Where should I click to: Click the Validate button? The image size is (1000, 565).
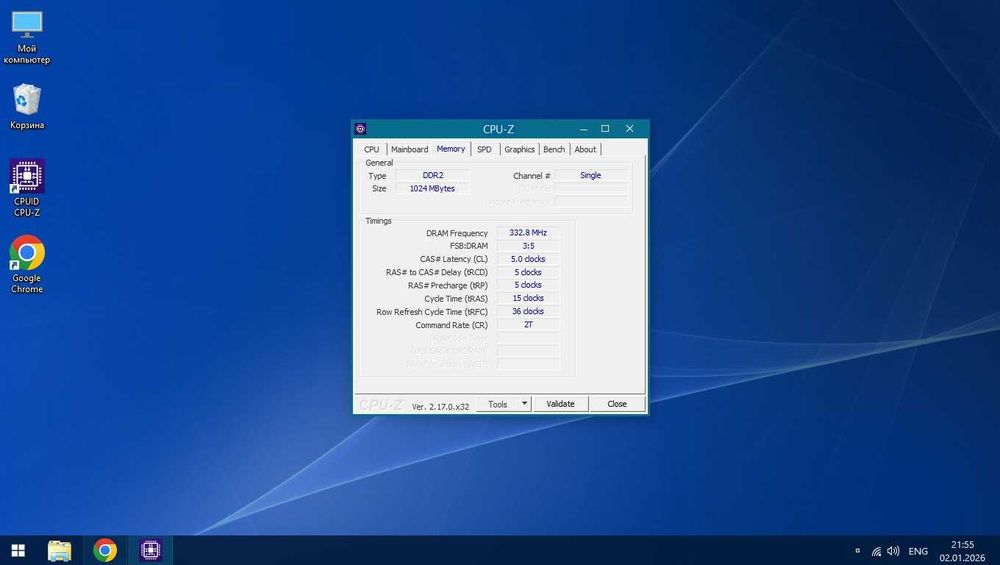coord(561,404)
